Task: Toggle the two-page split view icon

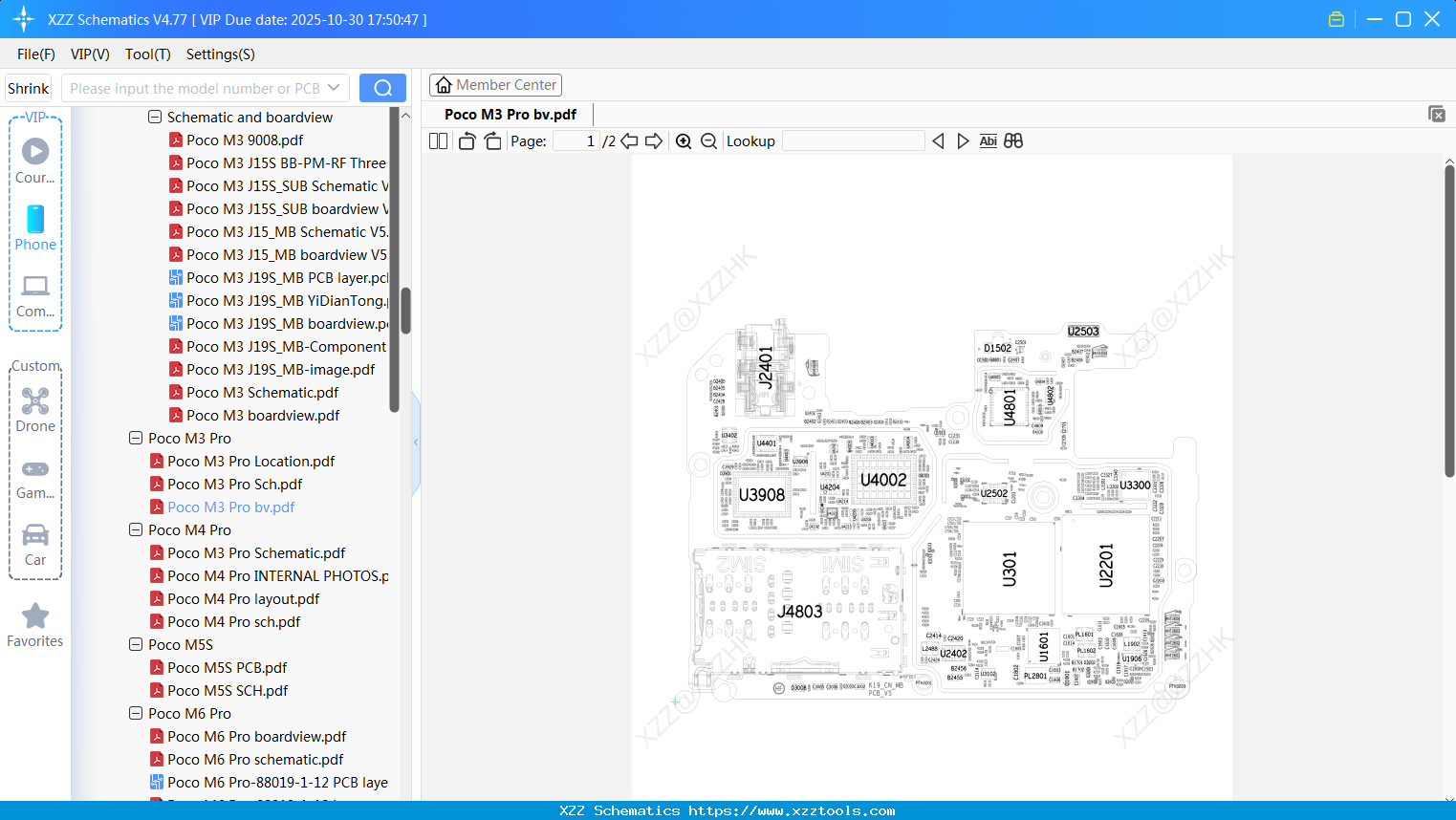Action: click(x=439, y=141)
